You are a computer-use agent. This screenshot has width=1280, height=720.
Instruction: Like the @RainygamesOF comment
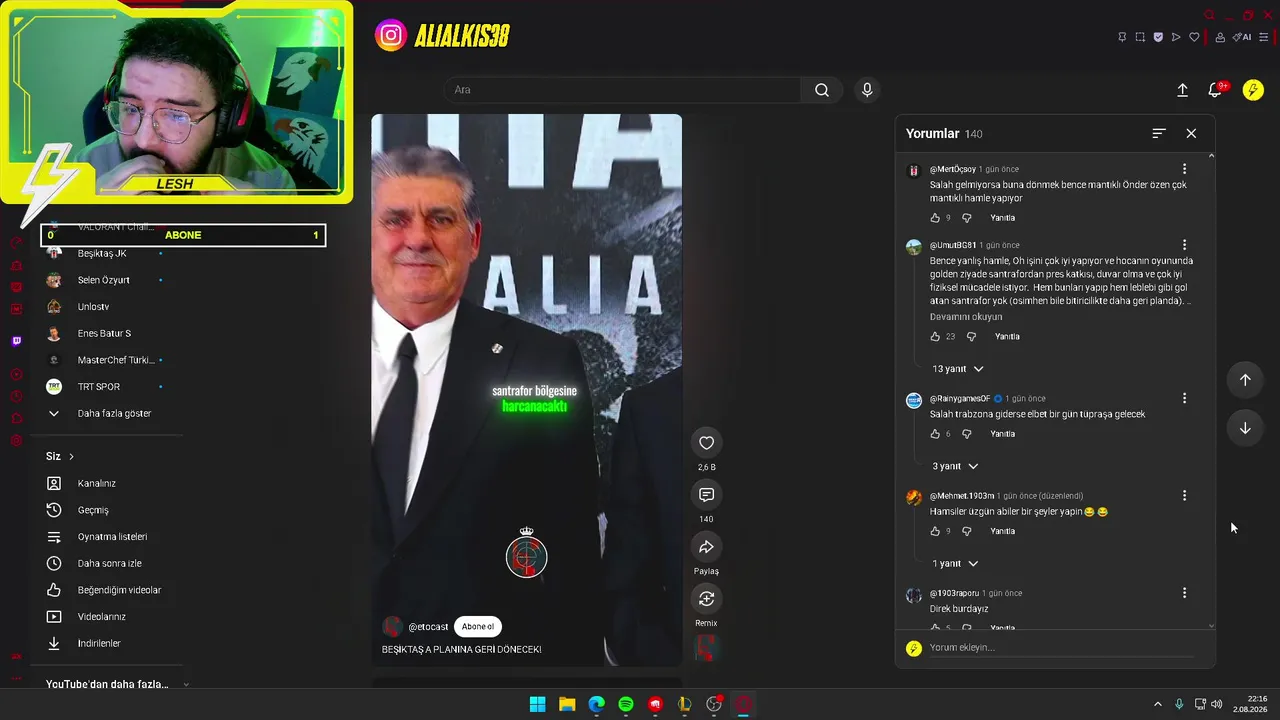pyautogui.click(x=935, y=434)
